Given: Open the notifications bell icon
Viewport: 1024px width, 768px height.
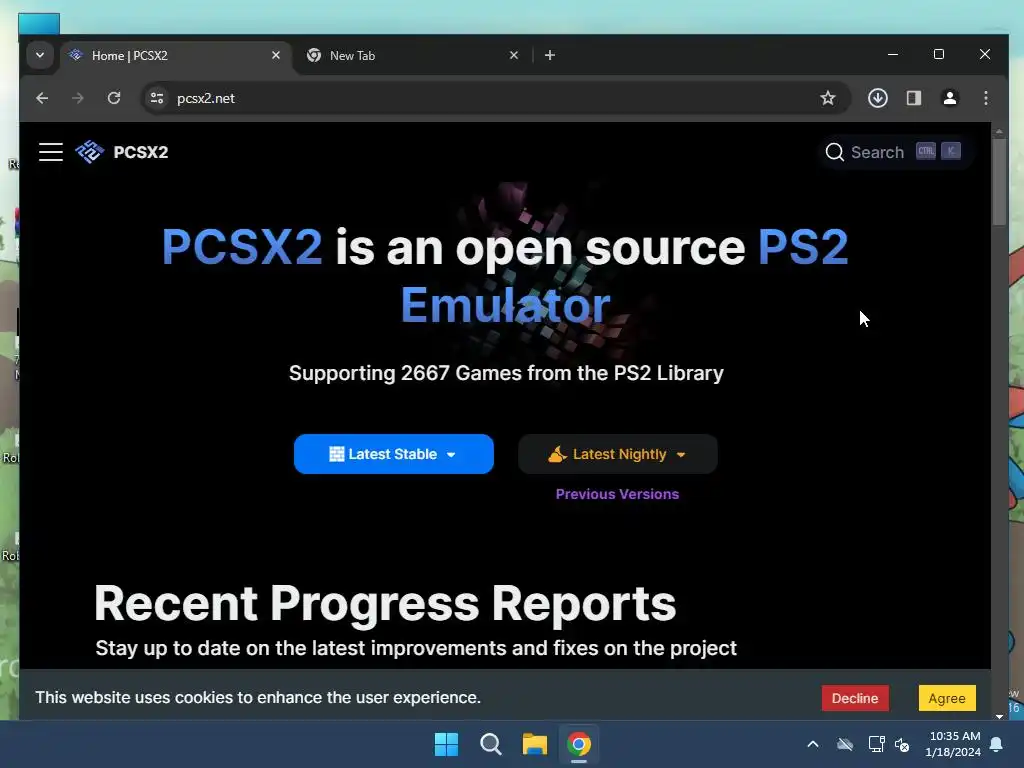Looking at the screenshot, I should pos(997,744).
